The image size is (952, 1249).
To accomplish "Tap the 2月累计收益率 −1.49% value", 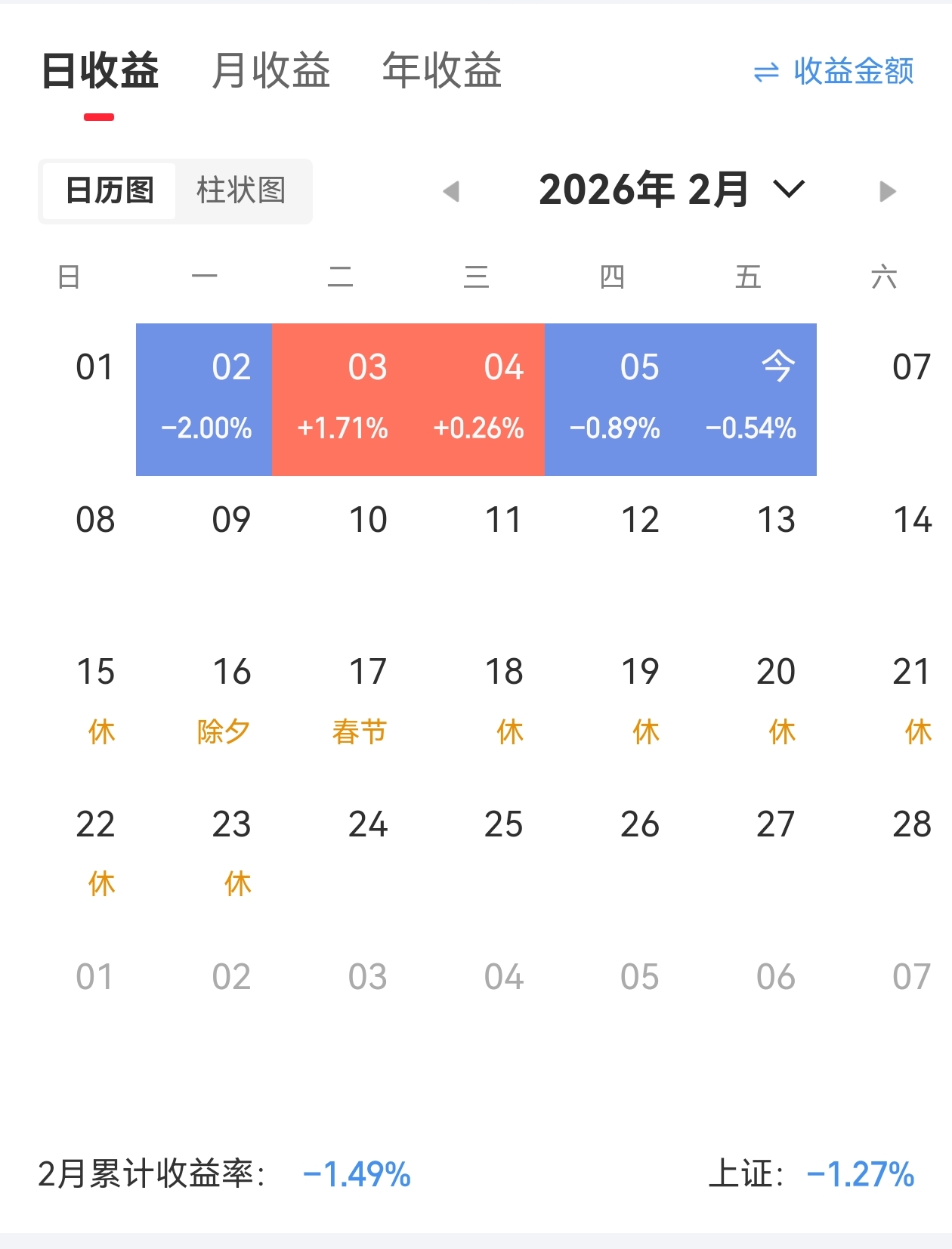I will pos(357,1175).
